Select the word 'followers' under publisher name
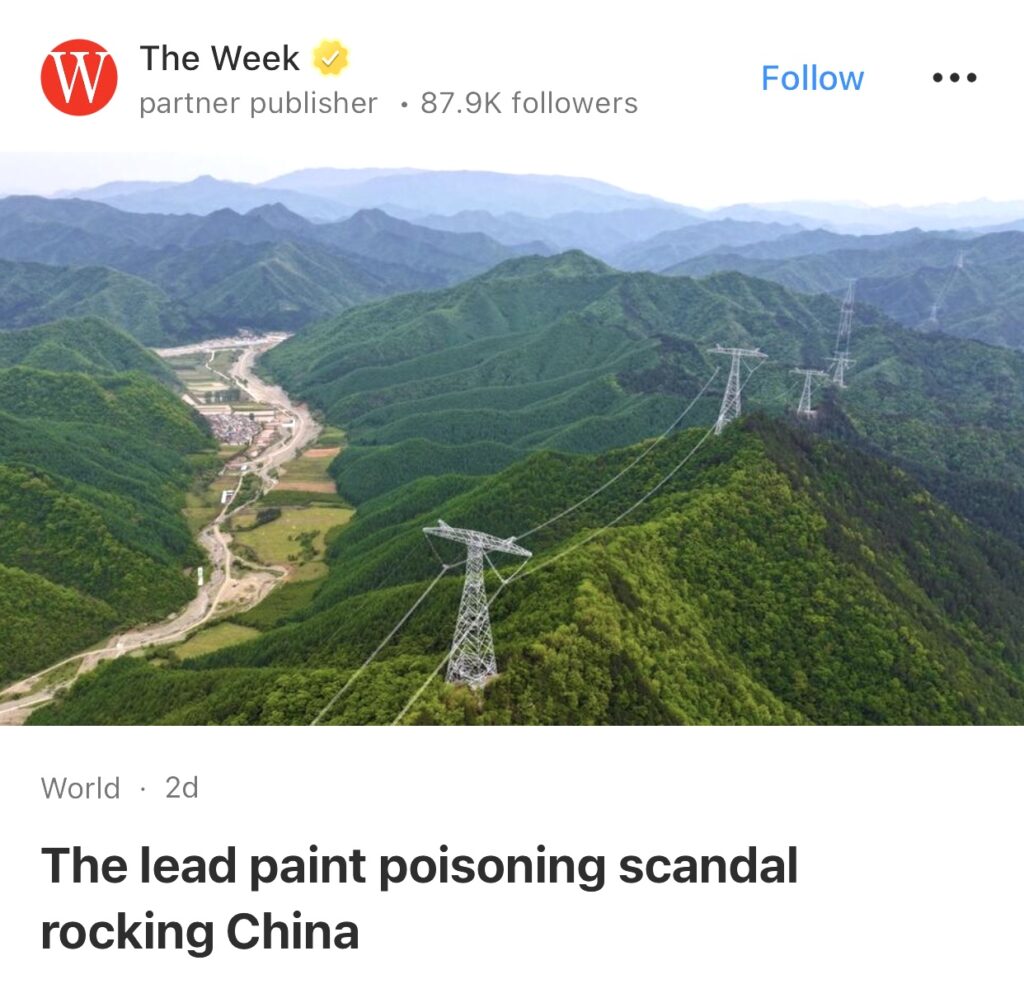Image resolution: width=1024 pixels, height=984 pixels. coord(575,103)
